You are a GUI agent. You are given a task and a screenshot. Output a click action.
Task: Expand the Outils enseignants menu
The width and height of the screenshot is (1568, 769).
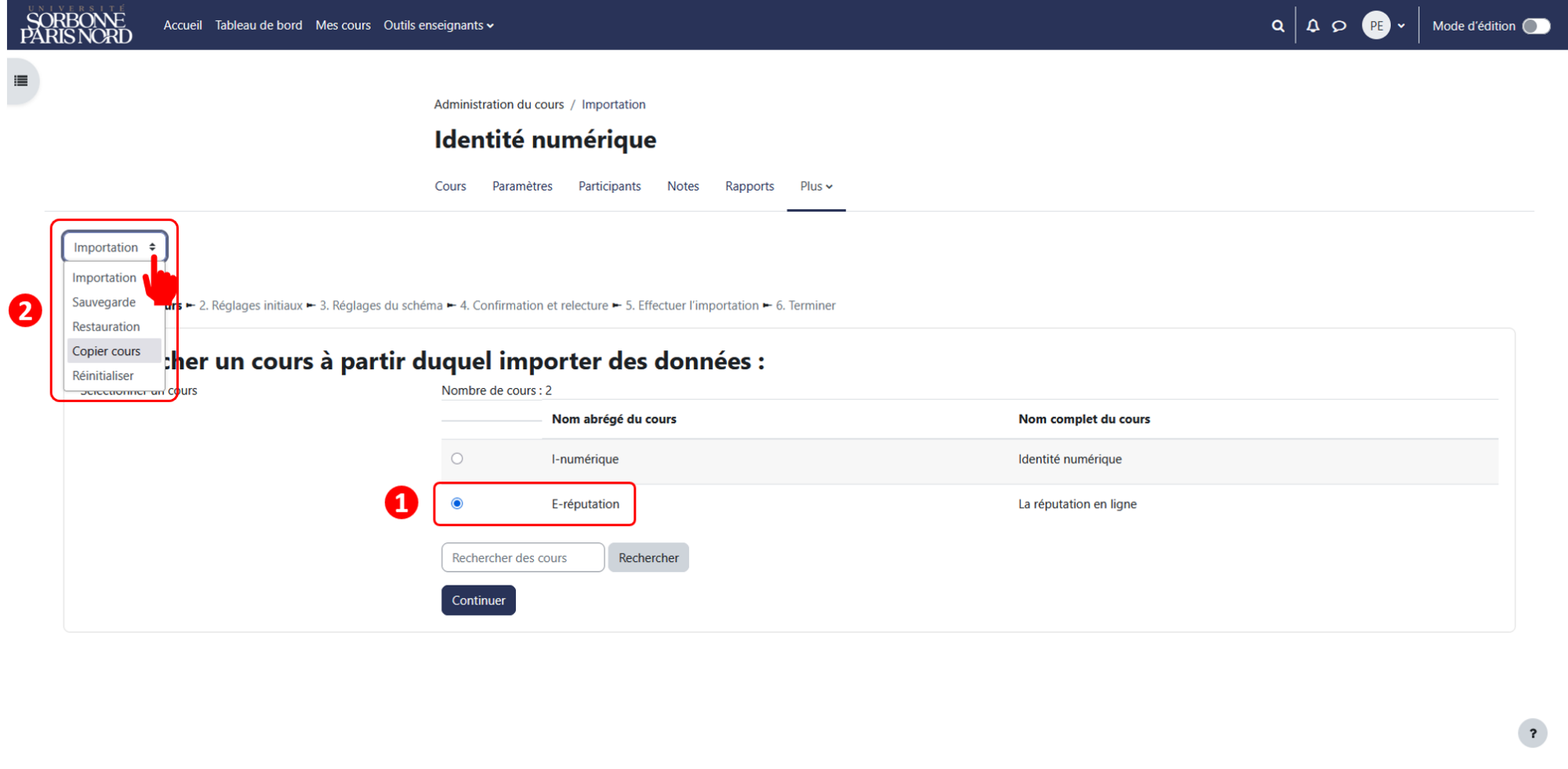pos(438,25)
